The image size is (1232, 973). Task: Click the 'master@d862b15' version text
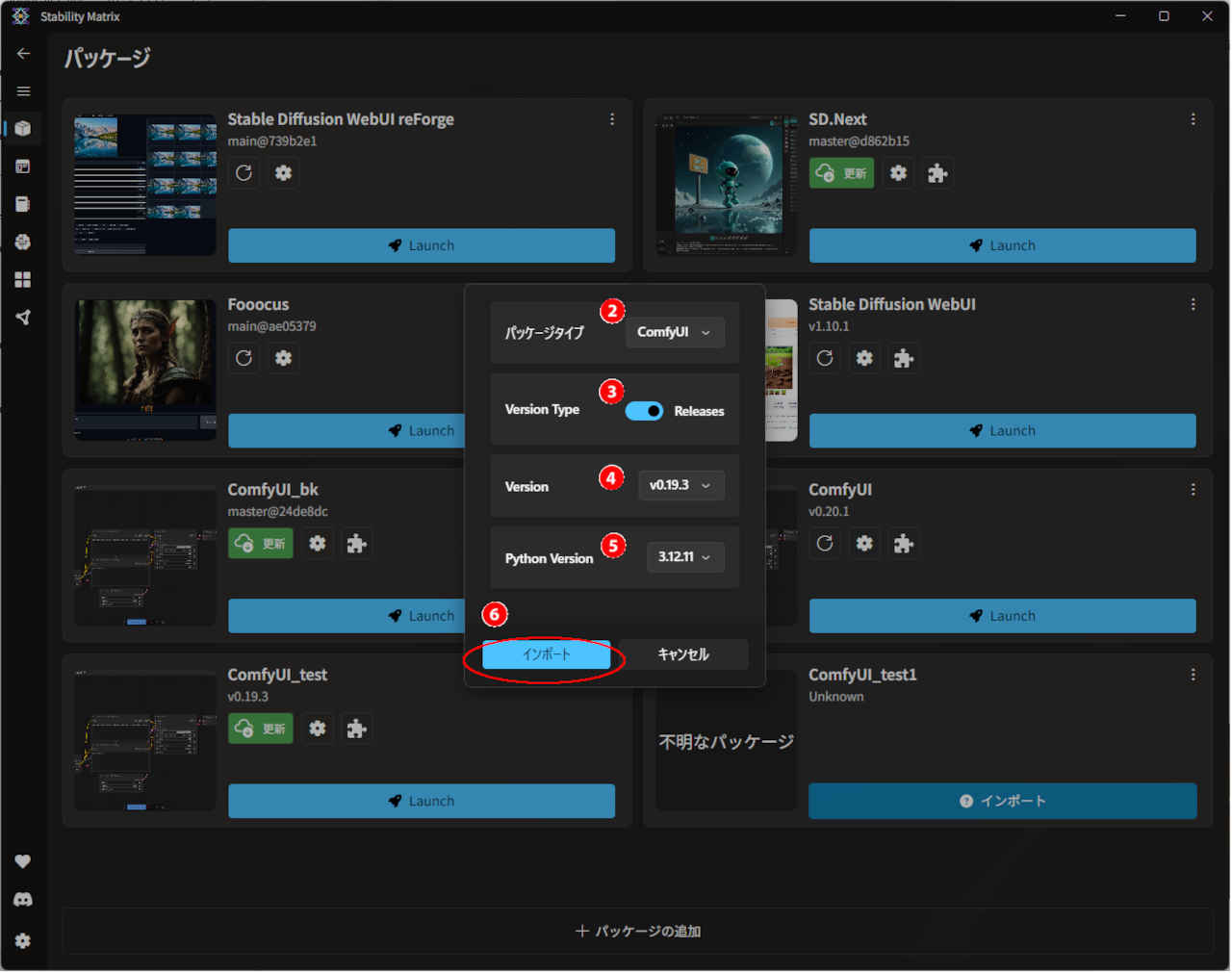[859, 141]
